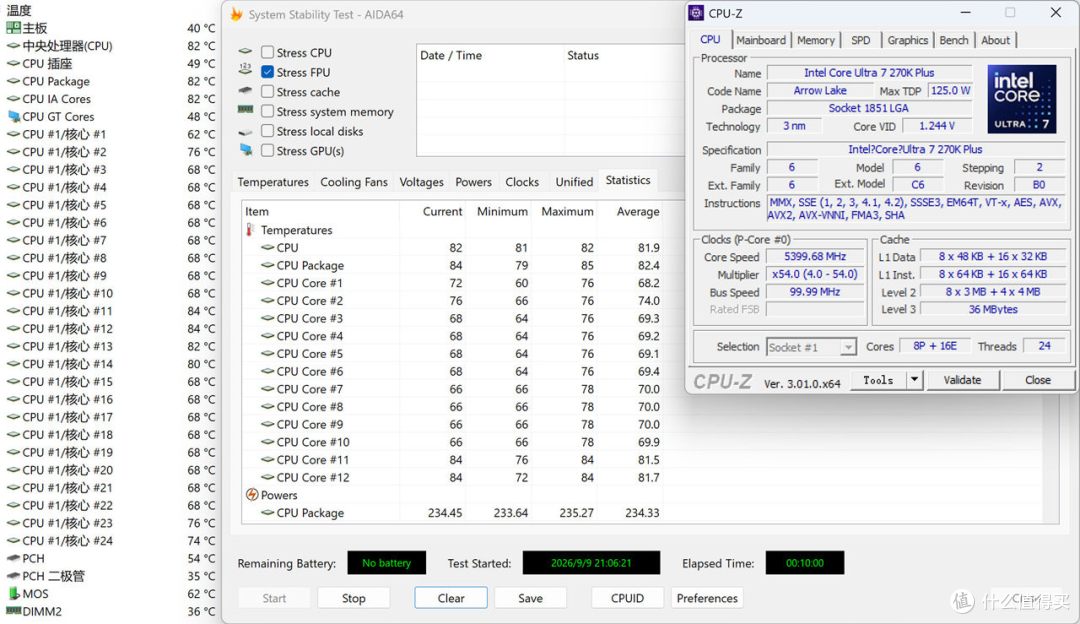The width and height of the screenshot is (1080, 624).
Task: Switch to the Cooling Fans tab
Action: (353, 182)
